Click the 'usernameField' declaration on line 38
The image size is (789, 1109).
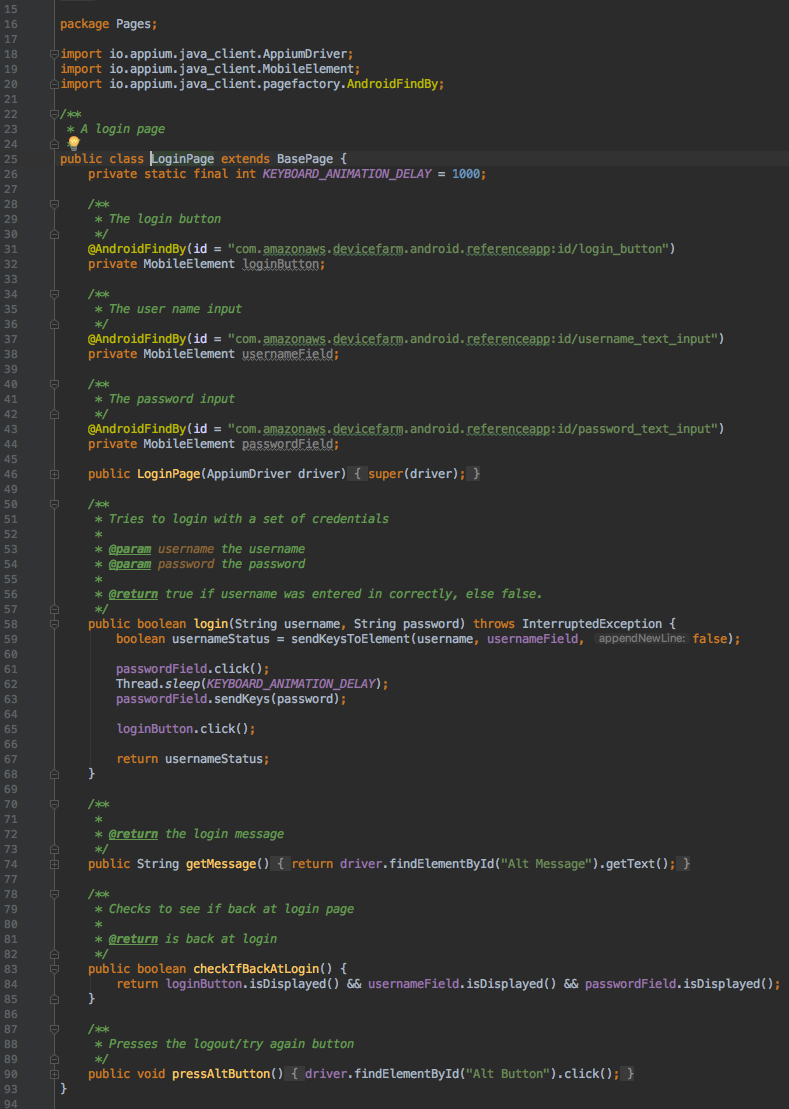coord(288,354)
